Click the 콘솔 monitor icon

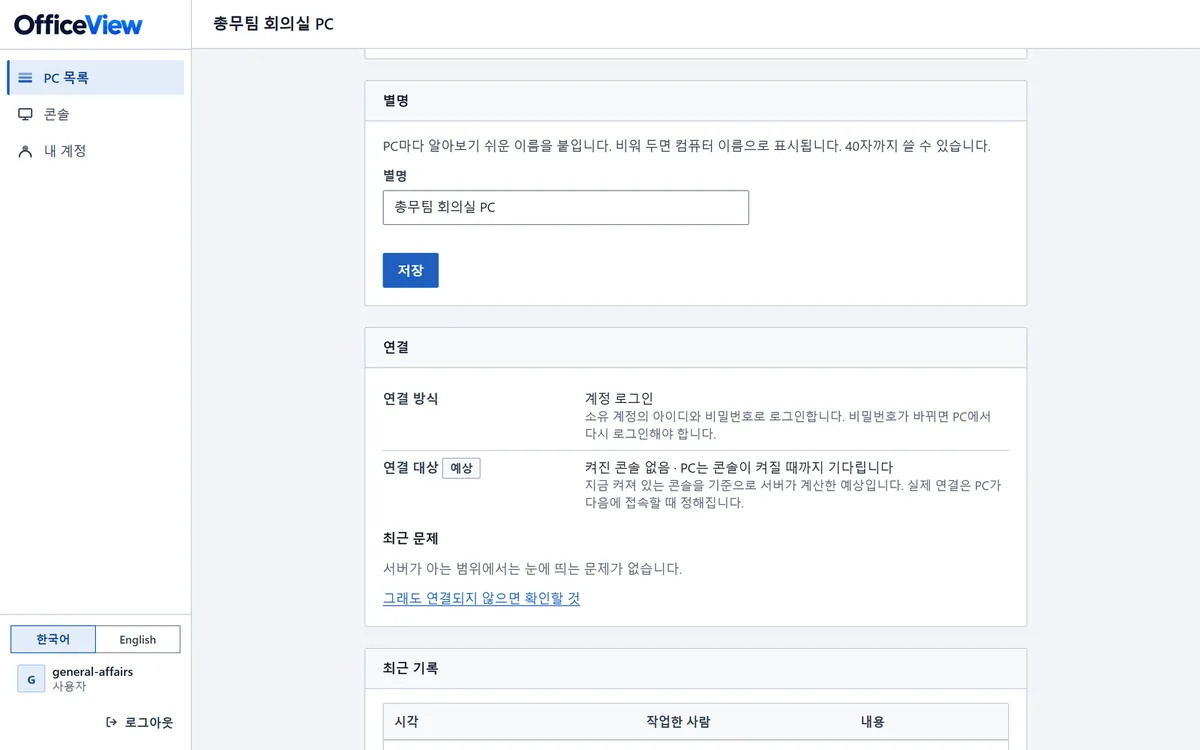click(26, 115)
